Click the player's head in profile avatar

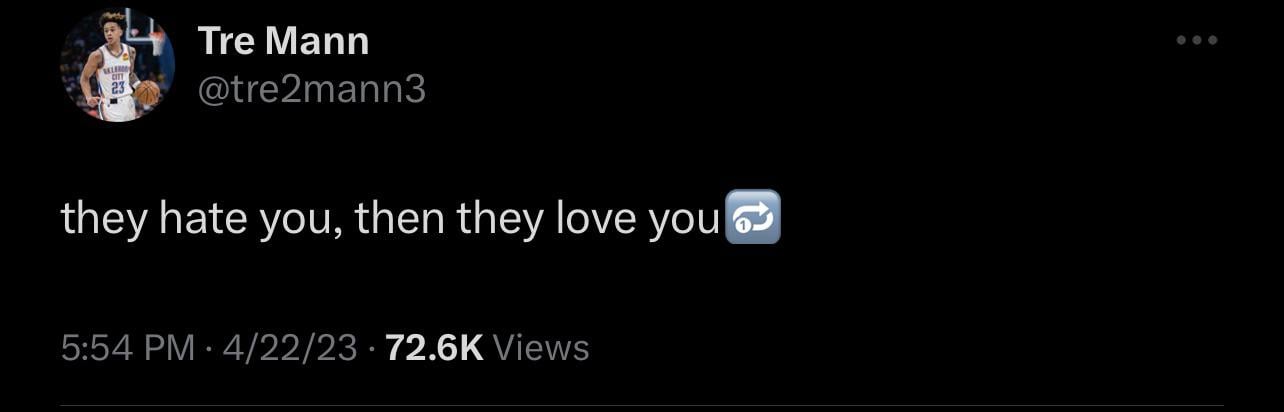(x=113, y=28)
